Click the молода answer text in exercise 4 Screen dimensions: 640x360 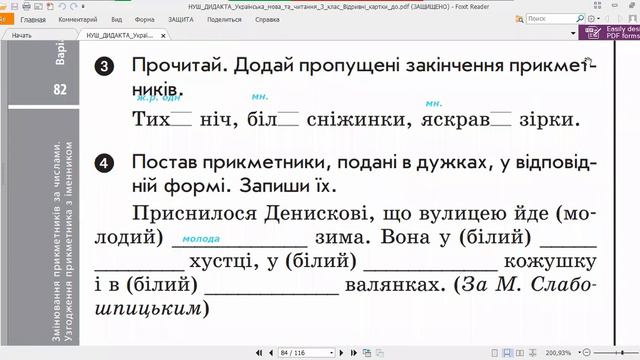click(201, 239)
